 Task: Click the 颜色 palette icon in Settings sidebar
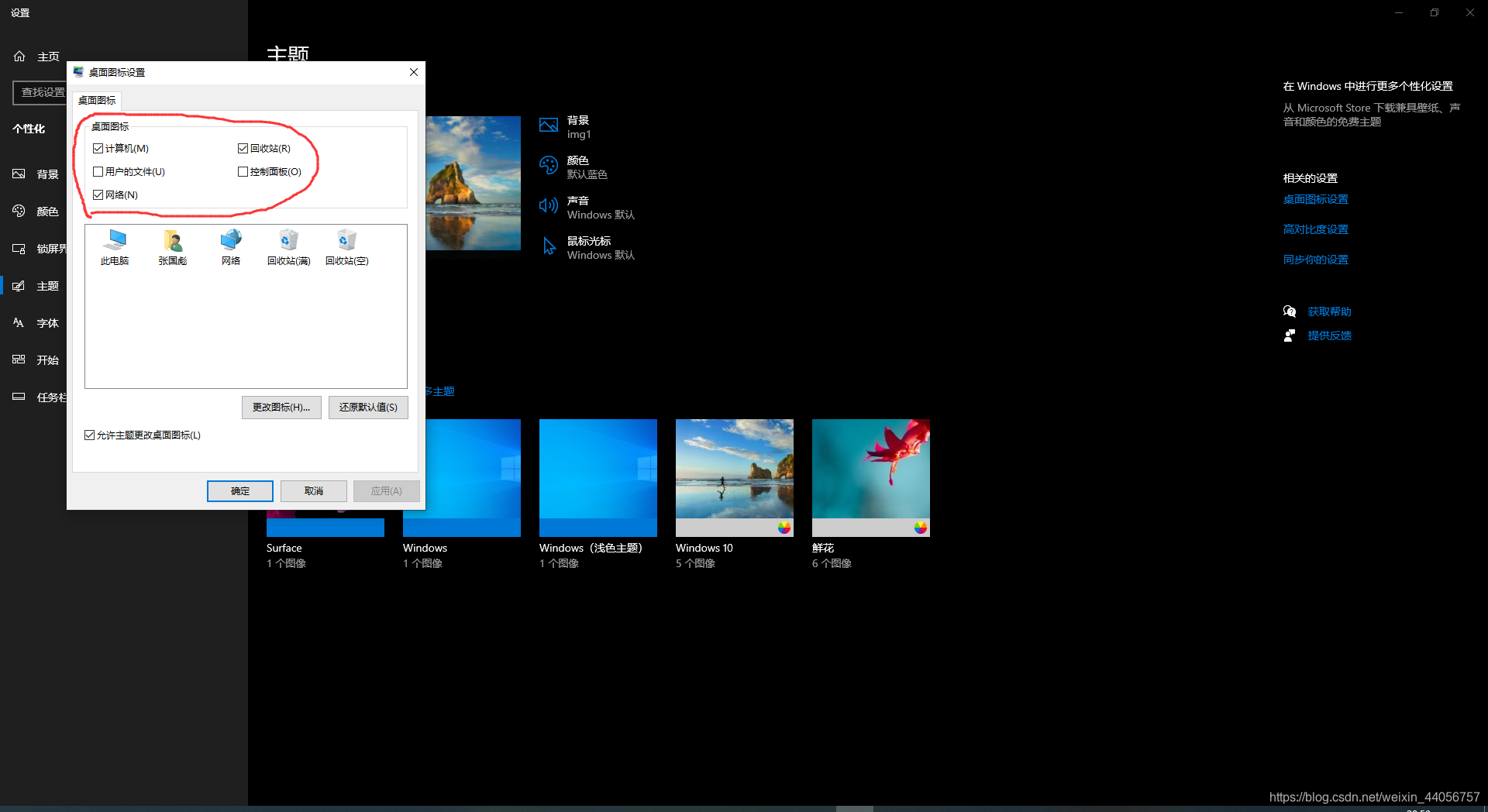(19, 211)
